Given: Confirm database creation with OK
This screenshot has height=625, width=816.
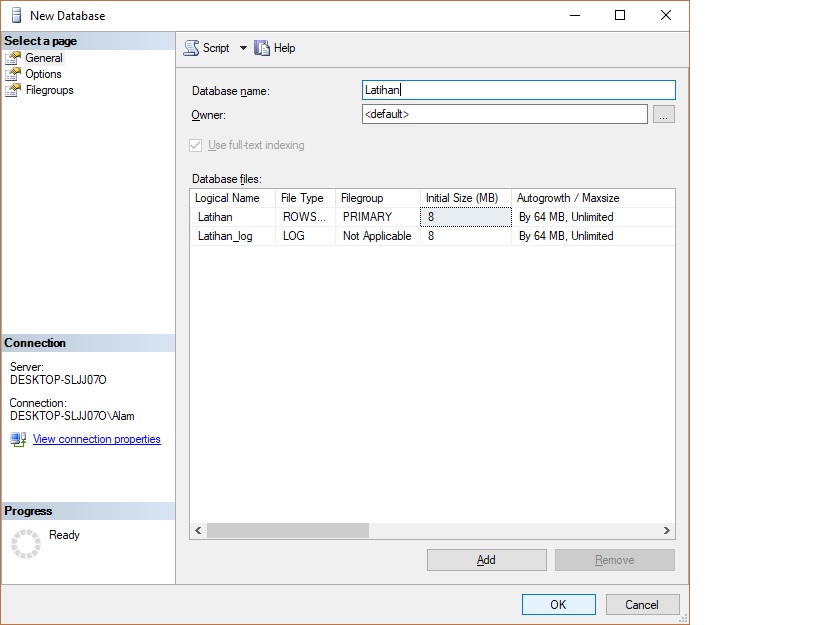Looking at the screenshot, I should [x=558, y=604].
